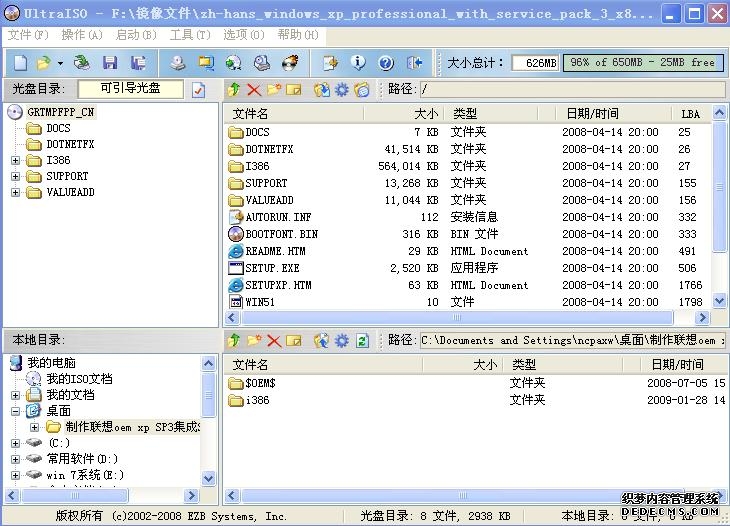Click the Burn CD image flame icon
This screenshot has width=730, height=526.
[290, 63]
